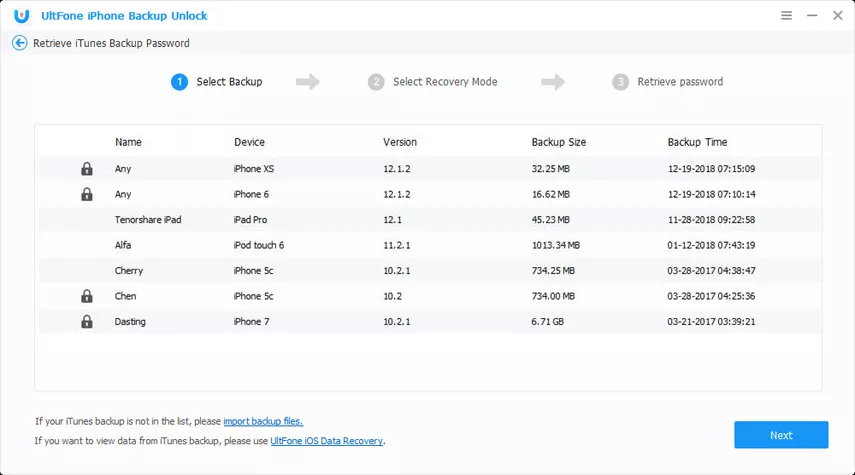
Task: Click version 12.1 of iPad Pro
Action: [x=392, y=220]
